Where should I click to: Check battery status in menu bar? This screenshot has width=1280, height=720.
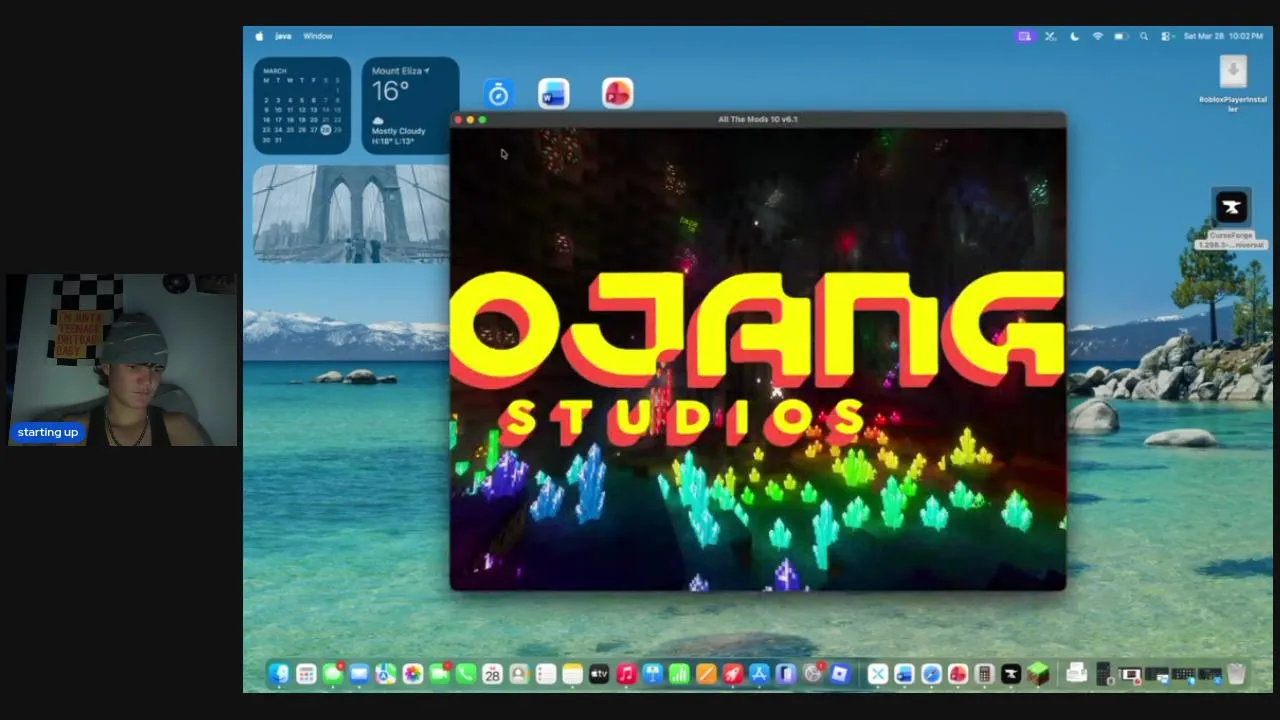[x=1121, y=36]
